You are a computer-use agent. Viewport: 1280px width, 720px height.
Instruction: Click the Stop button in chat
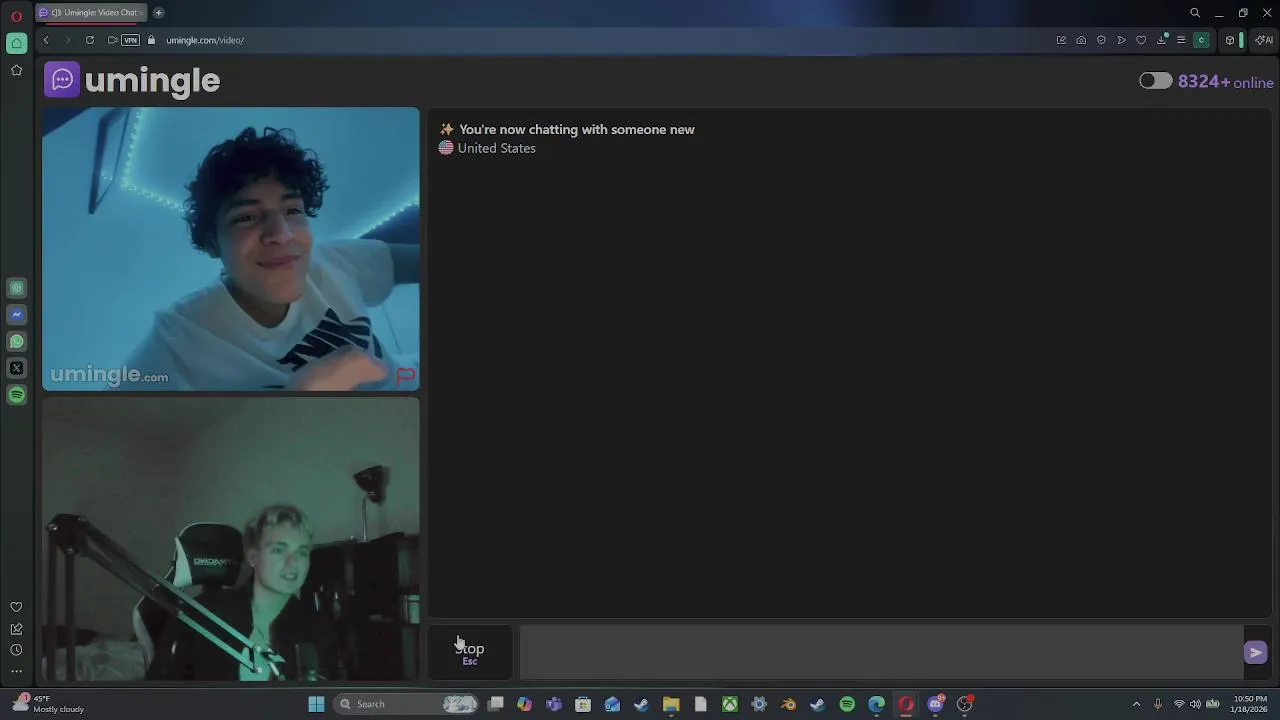[470, 652]
